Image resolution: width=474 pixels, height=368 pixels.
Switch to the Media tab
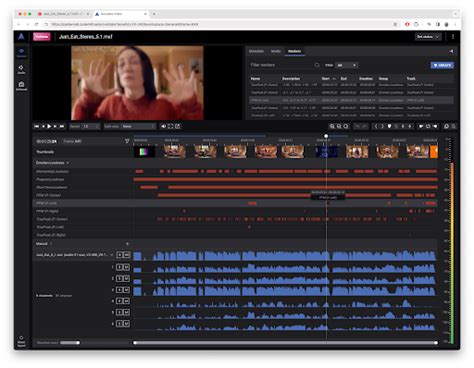click(276, 51)
